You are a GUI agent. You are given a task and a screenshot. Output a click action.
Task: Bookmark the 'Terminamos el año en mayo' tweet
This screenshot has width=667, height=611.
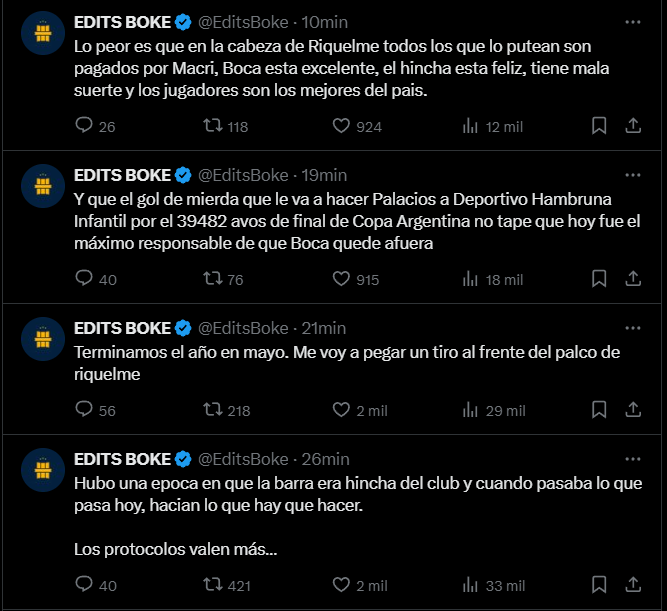coord(599,410)
